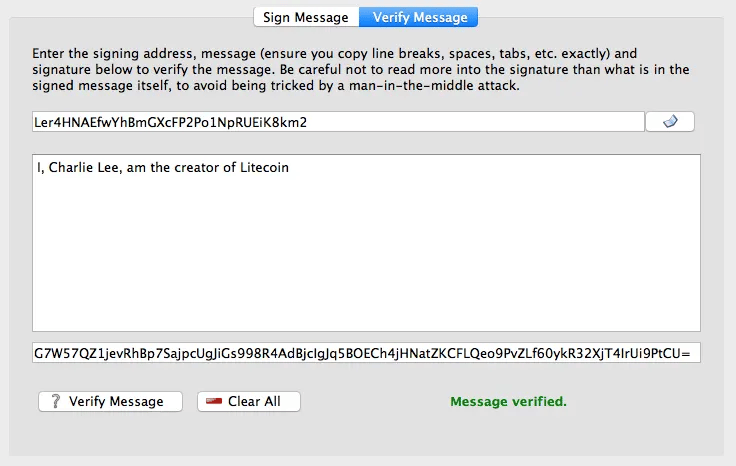
Task: Click the word Litecoin in the message
Action: [264, 168]
